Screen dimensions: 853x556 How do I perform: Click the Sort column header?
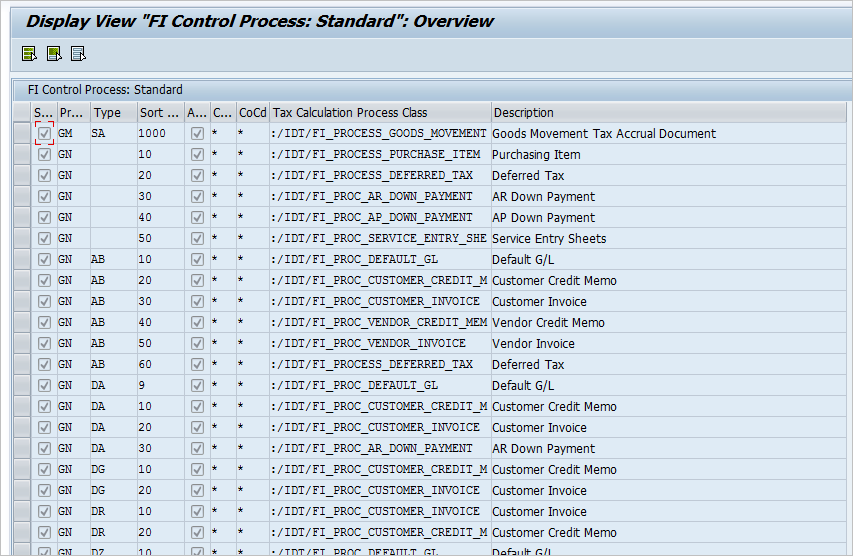point(160,113)
